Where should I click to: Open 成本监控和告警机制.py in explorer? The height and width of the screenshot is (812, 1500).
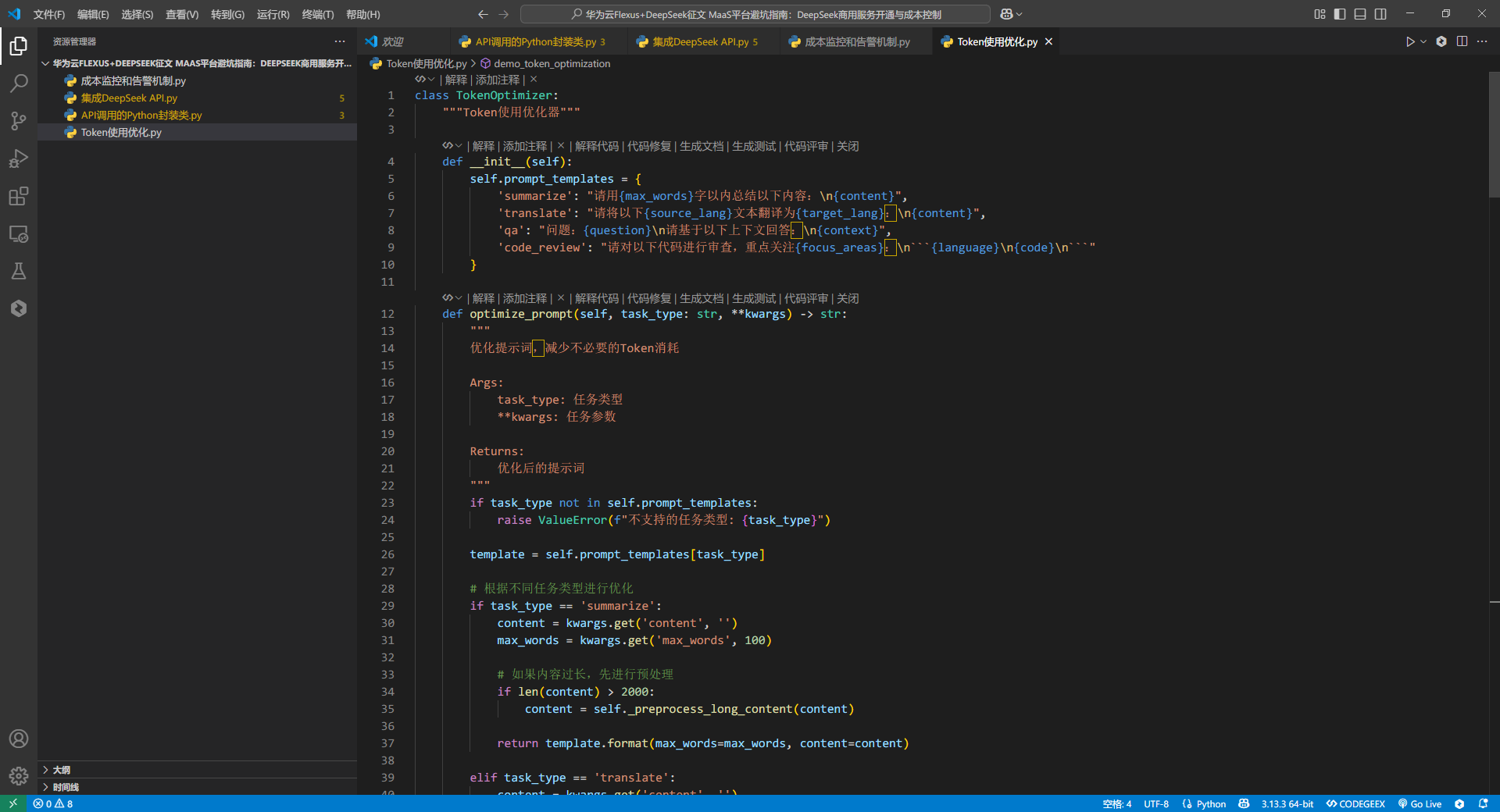coord(197,80)
